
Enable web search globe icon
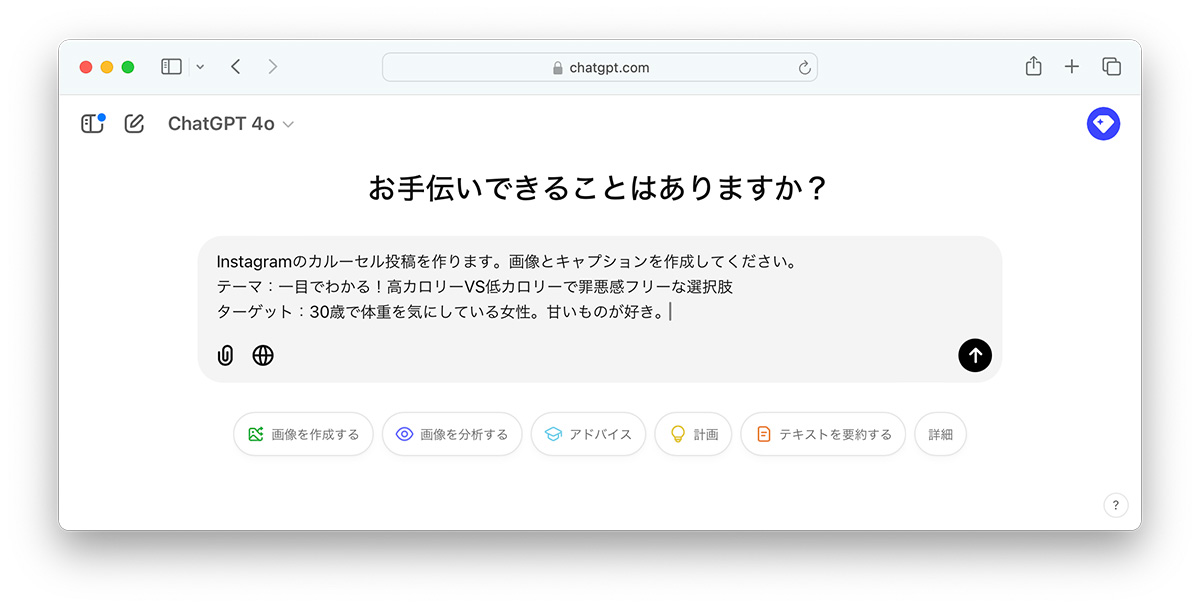(x=263, y=355)
